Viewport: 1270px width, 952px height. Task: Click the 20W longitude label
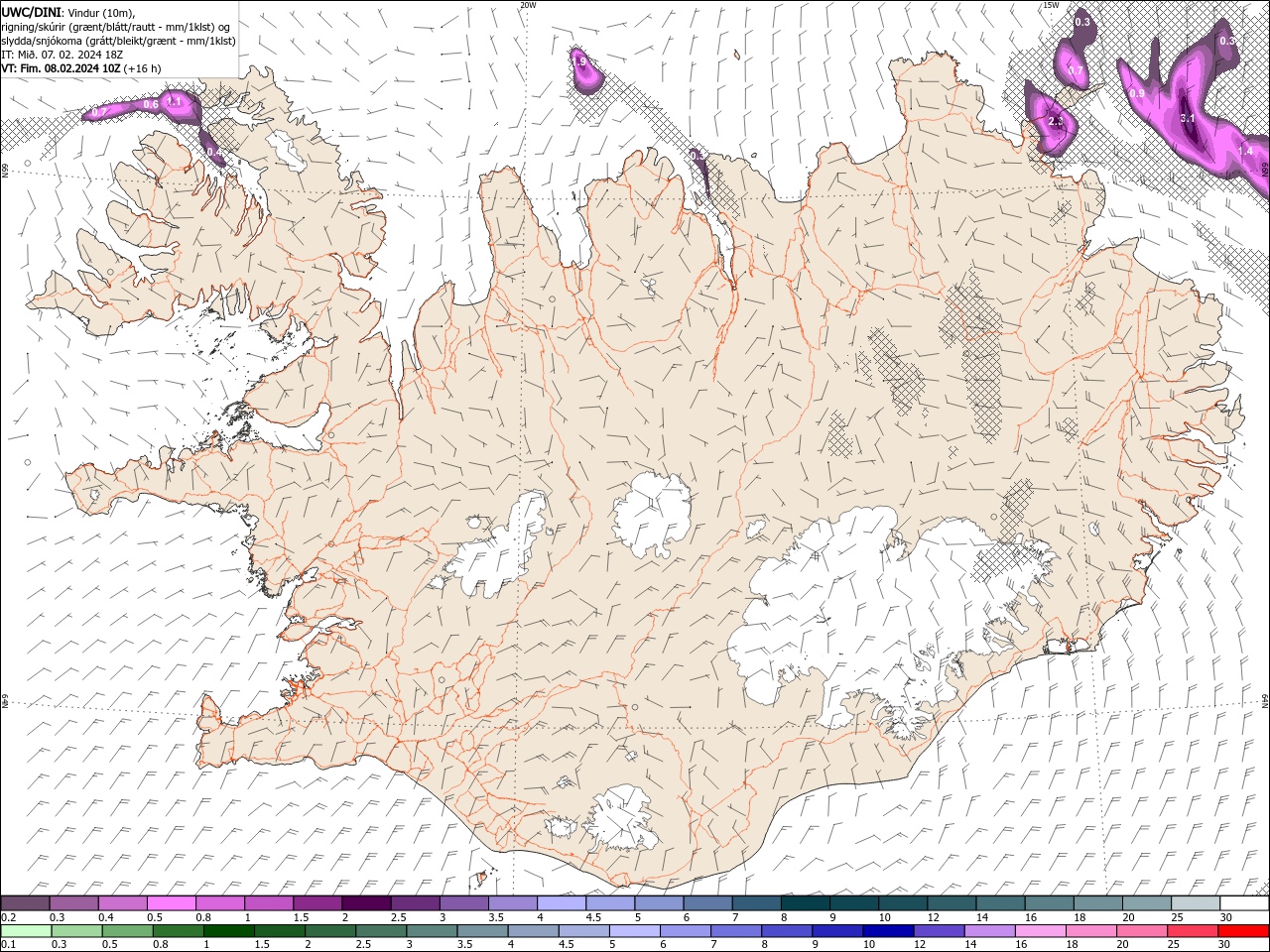coord(528,5)
